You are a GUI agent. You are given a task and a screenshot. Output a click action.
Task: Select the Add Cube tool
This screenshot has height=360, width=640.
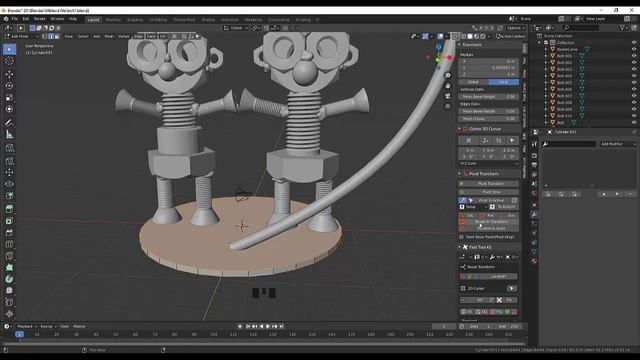coord(9,148)
